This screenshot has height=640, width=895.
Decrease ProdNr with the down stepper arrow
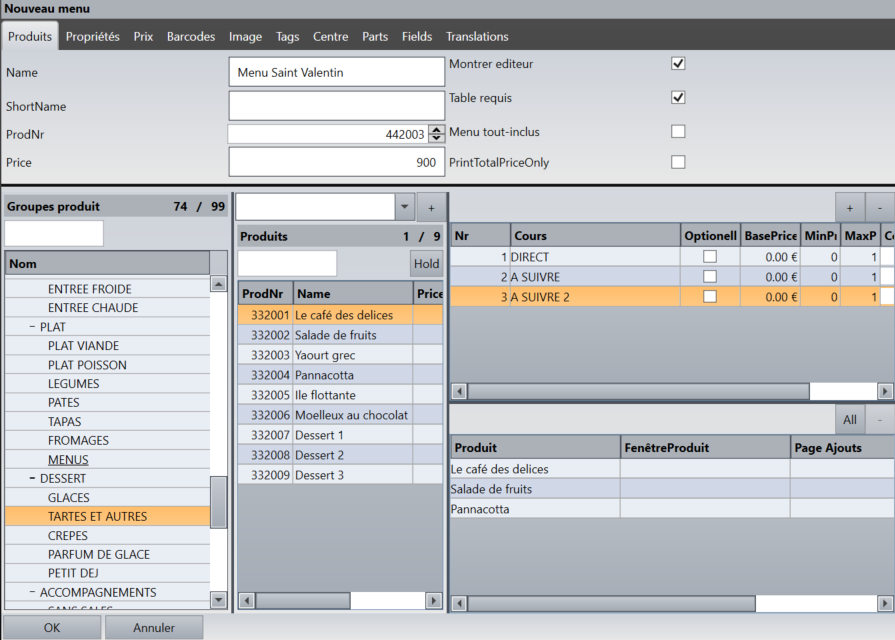point(436,138)
